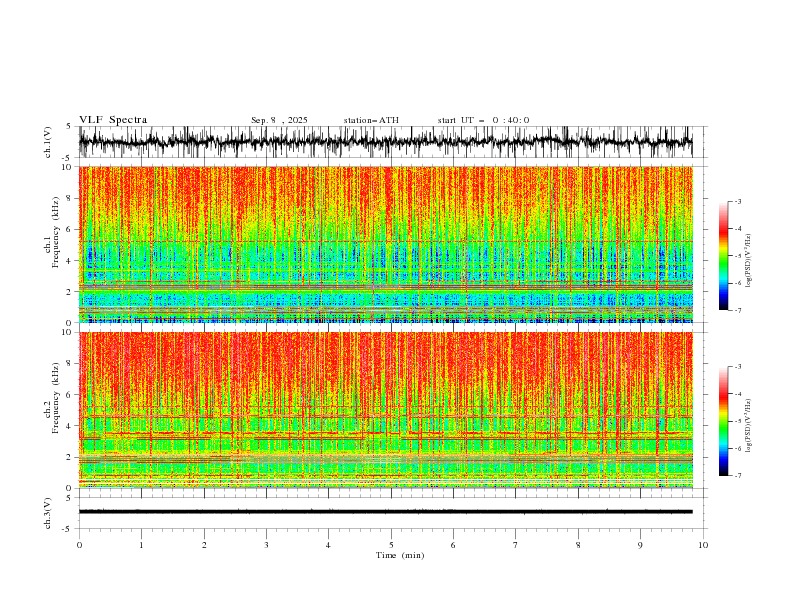The width and height of the screenshot is (792, 612).
Task: Click the ch.1 PSD color scale bar
Action: pos(723,256)
